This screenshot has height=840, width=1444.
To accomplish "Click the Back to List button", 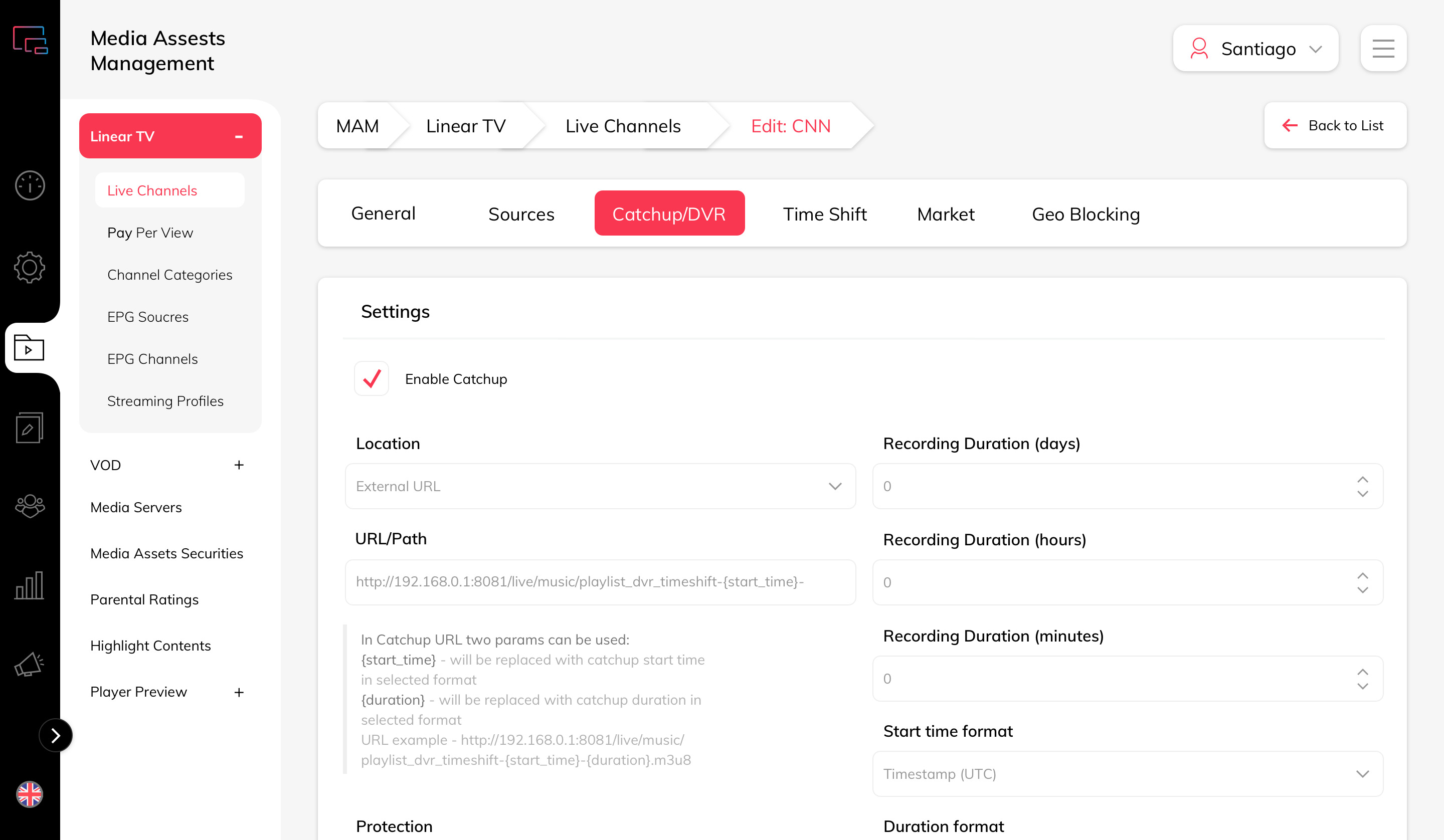I will click(x=1335, y=125).
